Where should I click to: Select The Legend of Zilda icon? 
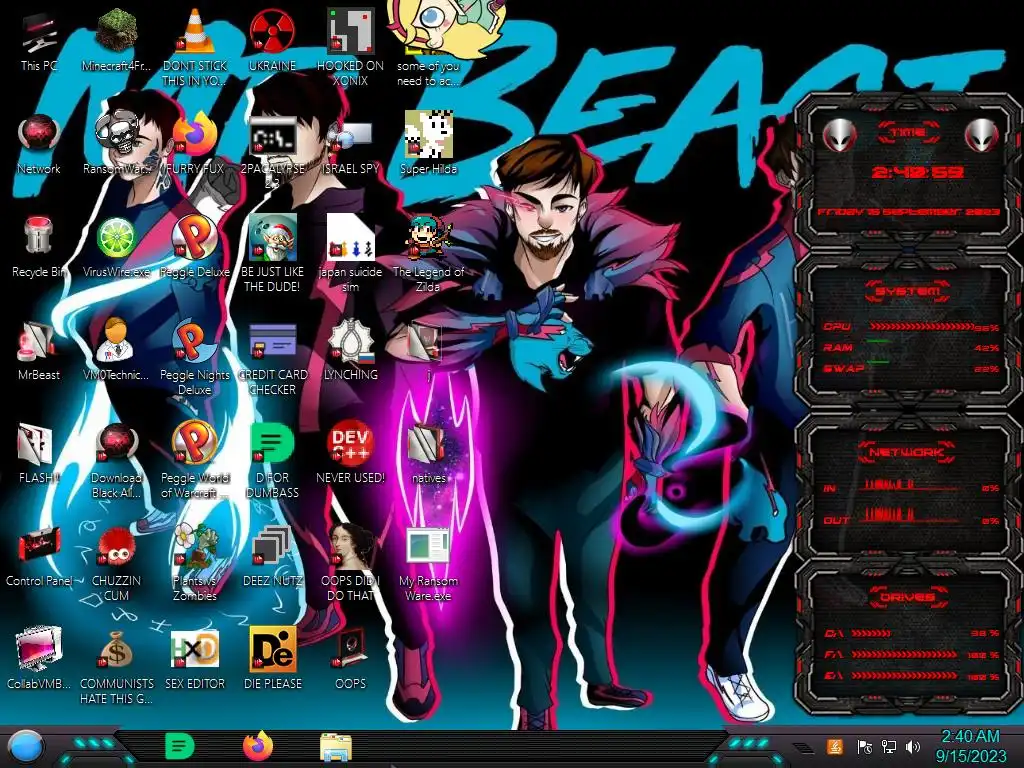[x=428, y=255]
